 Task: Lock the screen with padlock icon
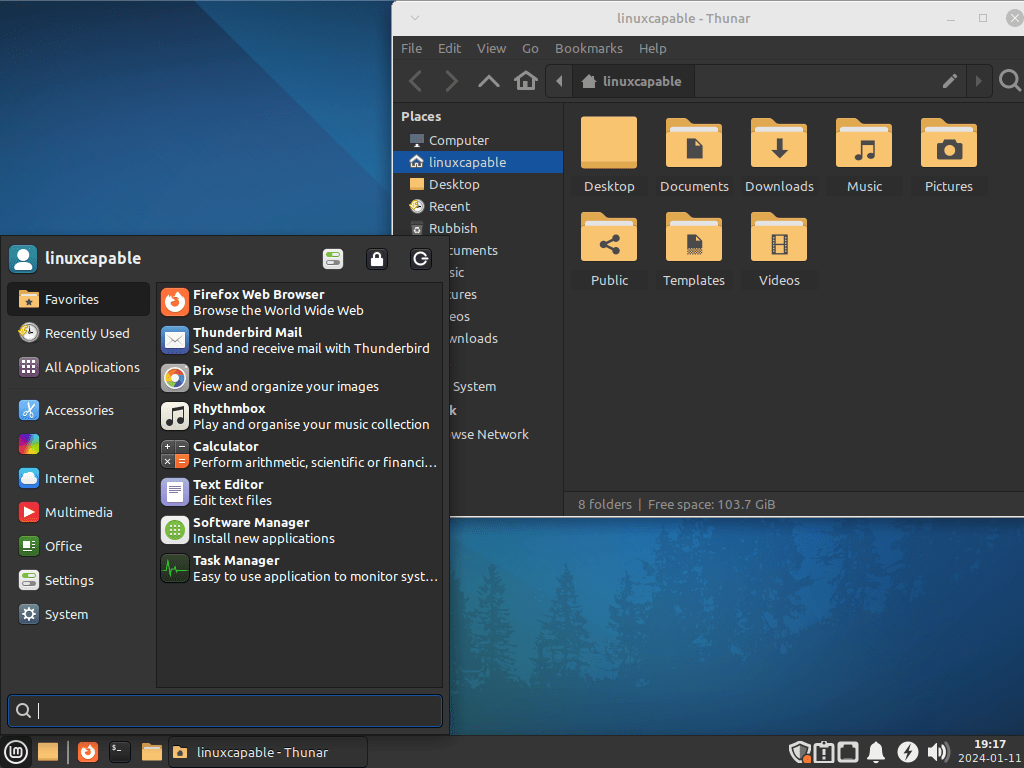pos(377,259)
